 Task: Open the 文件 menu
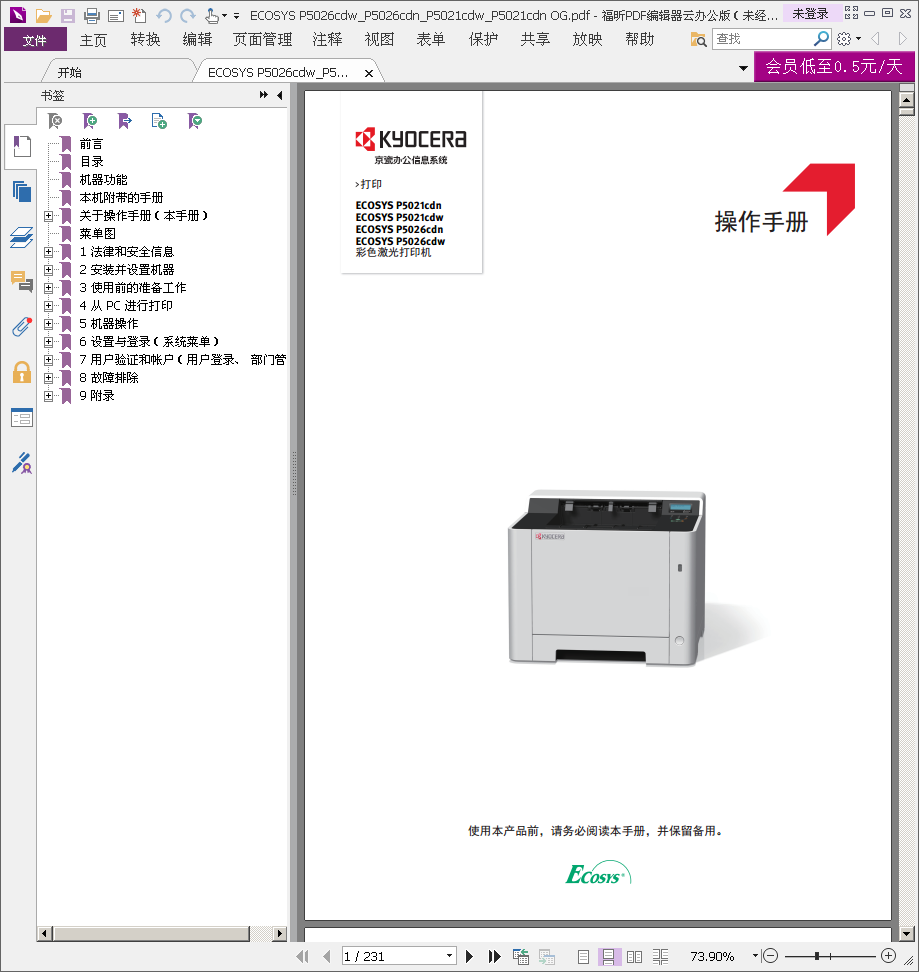(x=35, y=40)
